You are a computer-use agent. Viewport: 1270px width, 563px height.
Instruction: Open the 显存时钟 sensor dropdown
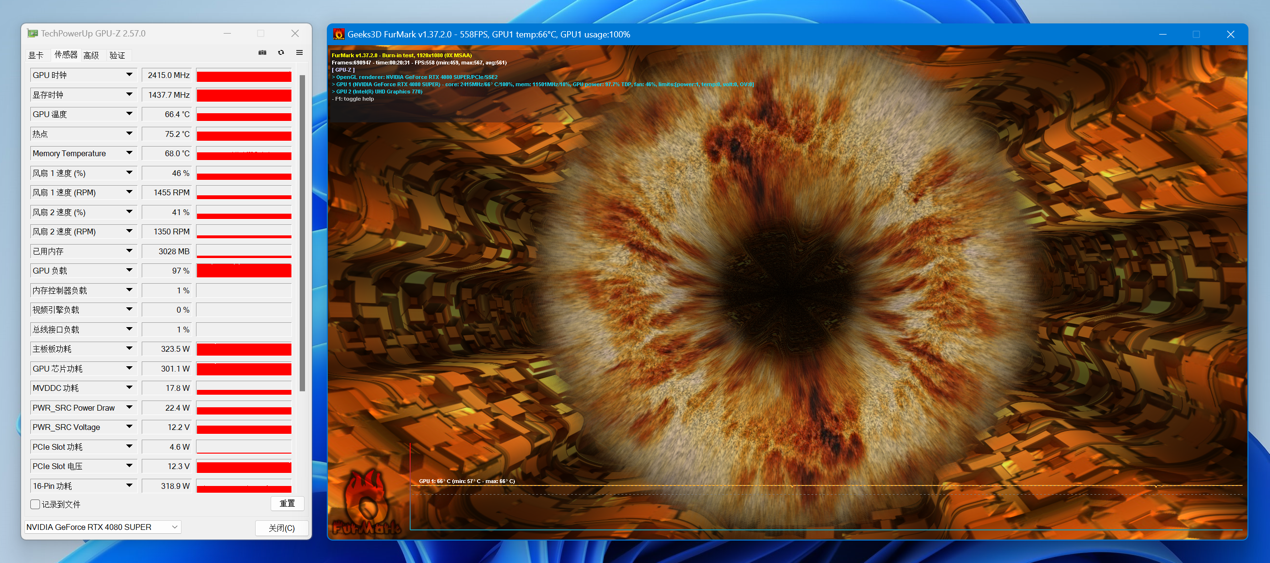(129, 95)
